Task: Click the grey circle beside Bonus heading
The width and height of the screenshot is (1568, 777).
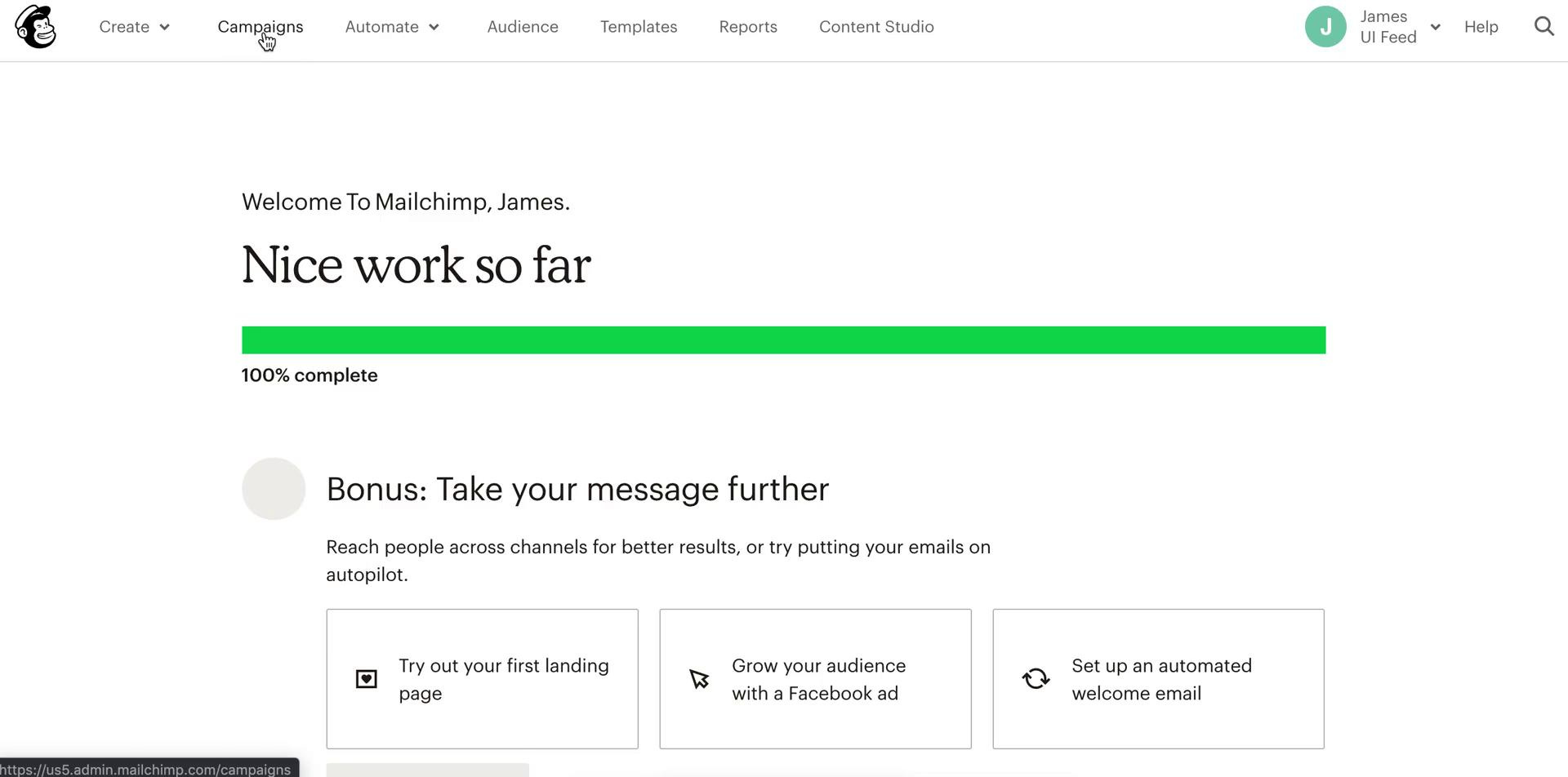Action: pyautogui.click(x=274, y=489)
